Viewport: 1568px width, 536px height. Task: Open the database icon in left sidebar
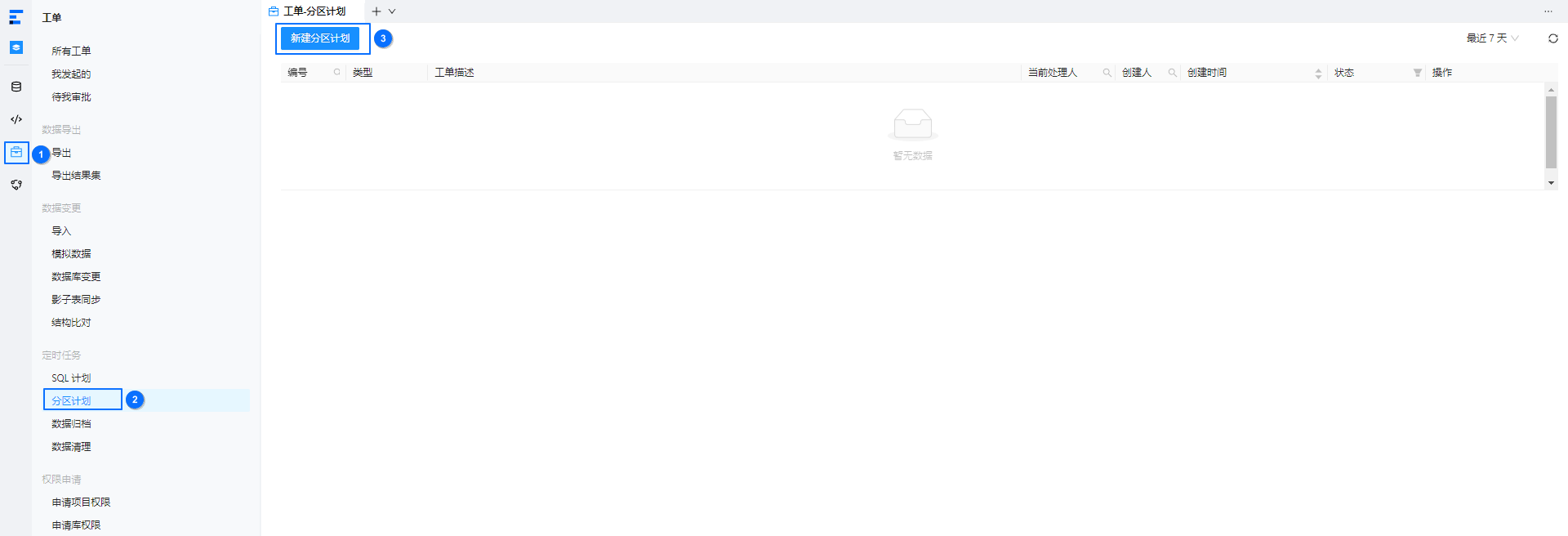pyautogui.click(x=16, y=87)
